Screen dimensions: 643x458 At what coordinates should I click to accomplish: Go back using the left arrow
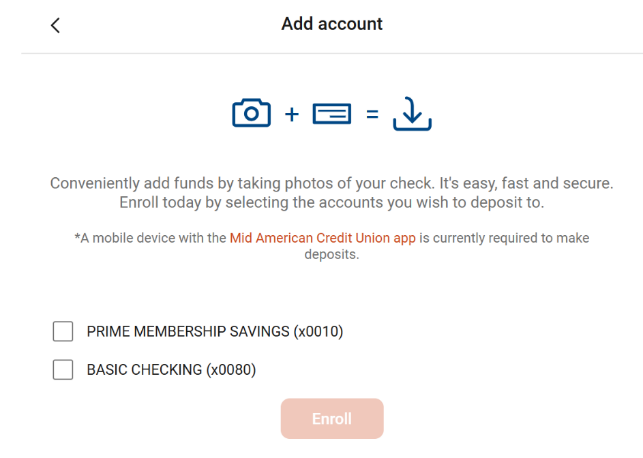[55, 25]
